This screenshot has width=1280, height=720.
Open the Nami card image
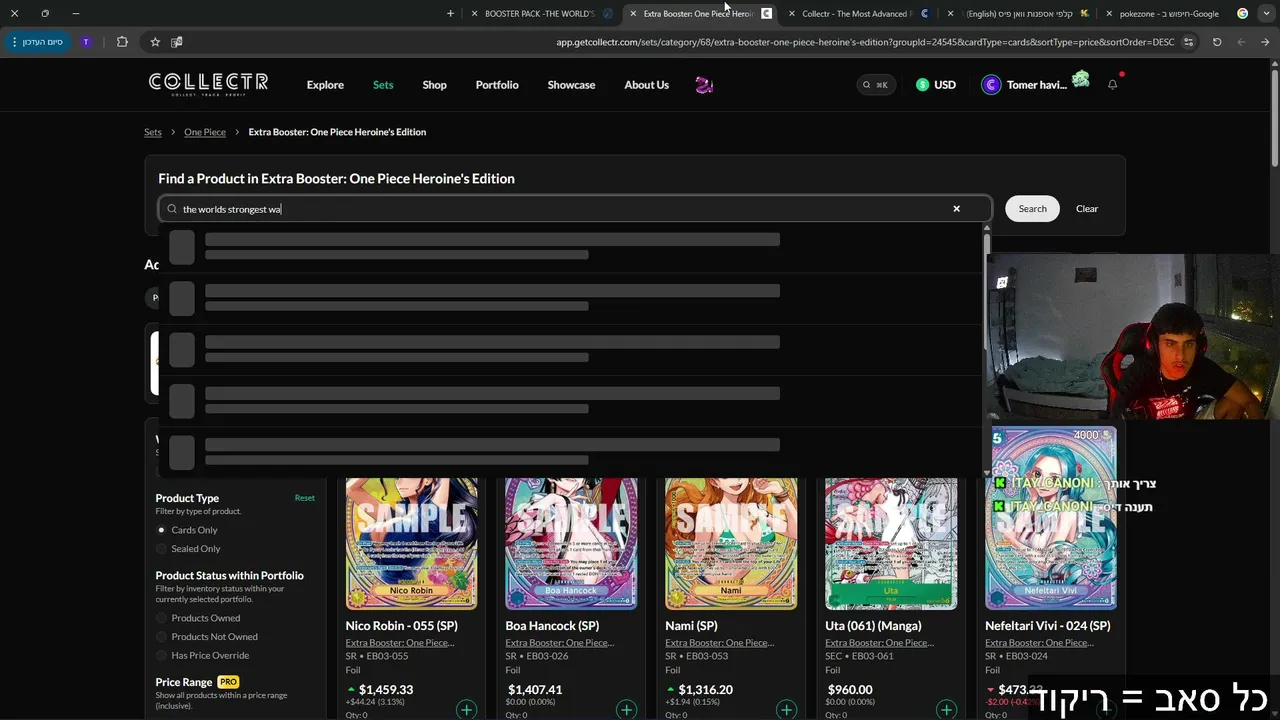[731, 543]
